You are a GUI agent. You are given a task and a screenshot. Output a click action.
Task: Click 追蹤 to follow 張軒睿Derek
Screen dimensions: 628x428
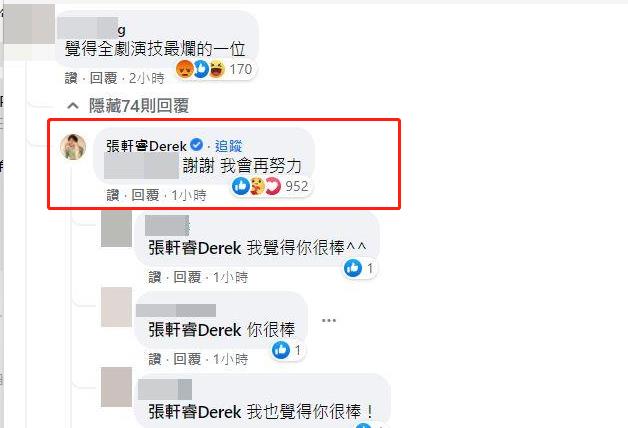(228, 146)
